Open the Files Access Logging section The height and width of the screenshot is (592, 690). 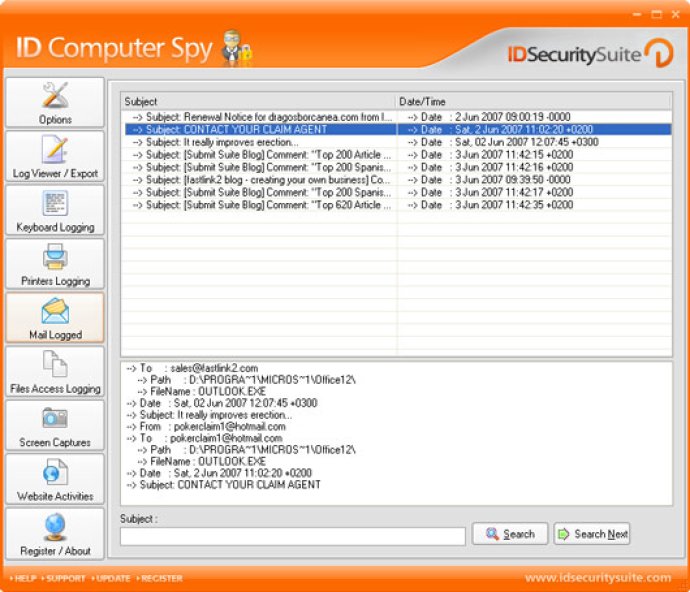coord(55,371)
